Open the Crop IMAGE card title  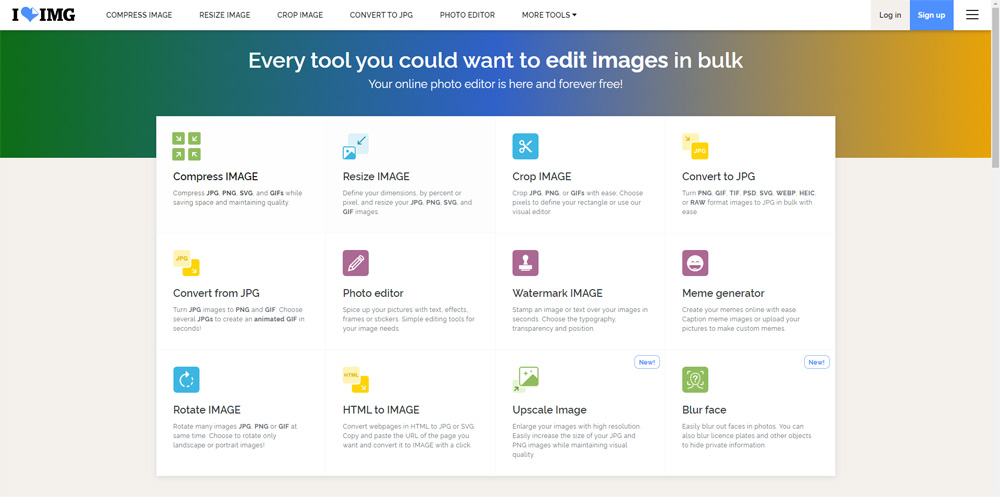coord(541,177)
